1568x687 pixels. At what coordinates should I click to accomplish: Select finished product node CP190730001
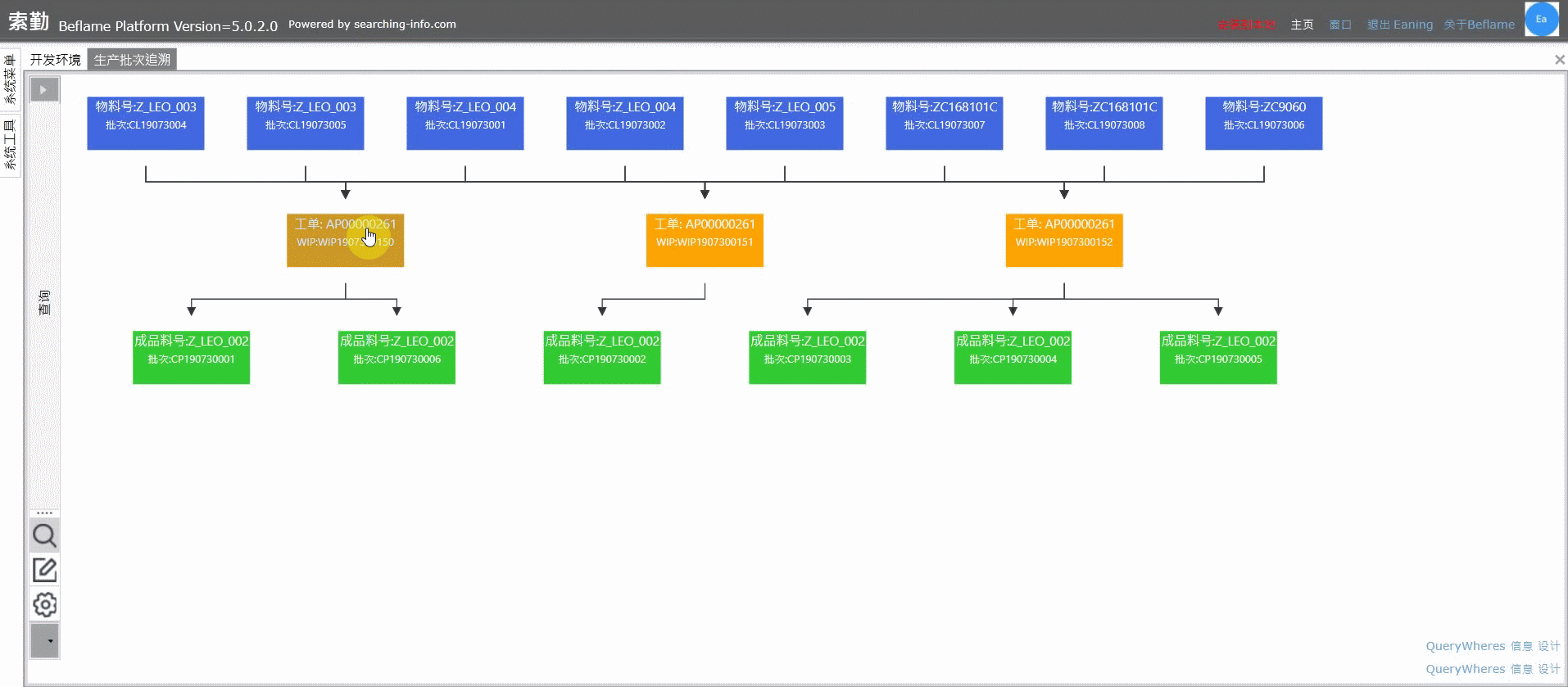(x=191, y=358)
